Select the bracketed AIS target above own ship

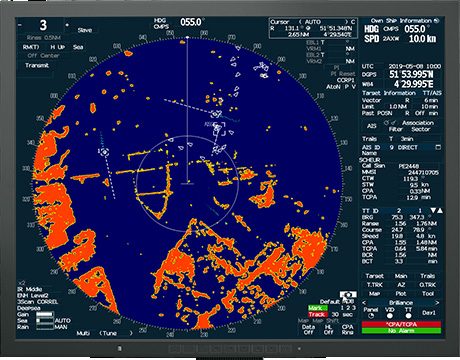(219, 128)
